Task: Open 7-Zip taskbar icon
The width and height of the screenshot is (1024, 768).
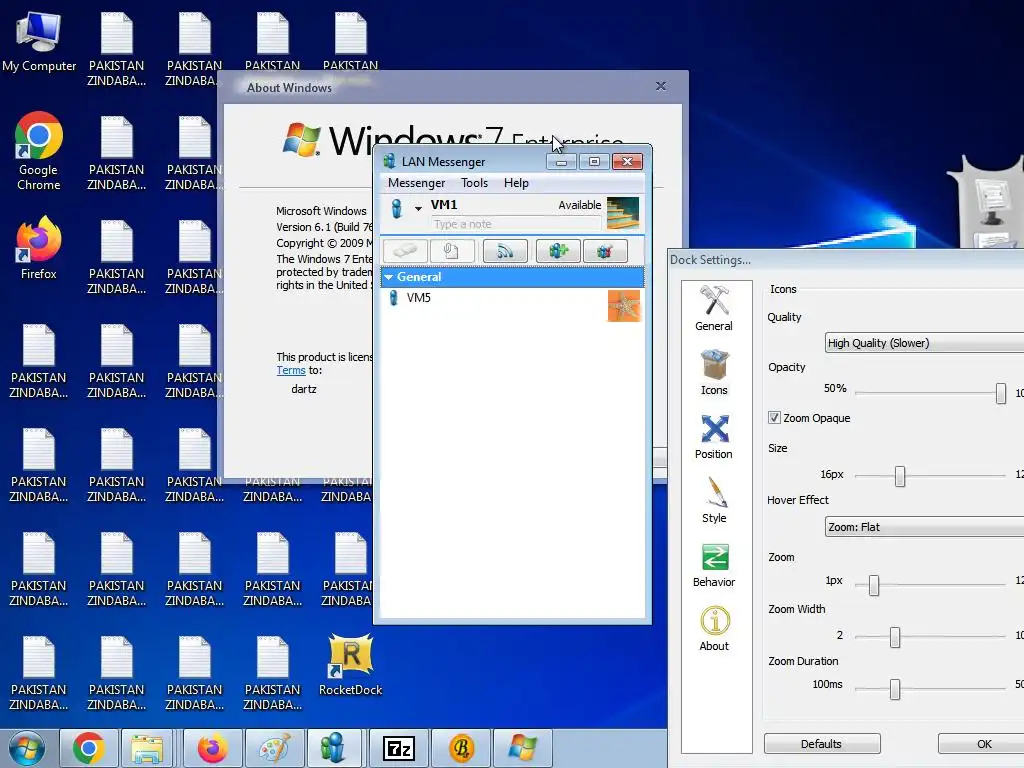Action: click(x=398, y=748)
